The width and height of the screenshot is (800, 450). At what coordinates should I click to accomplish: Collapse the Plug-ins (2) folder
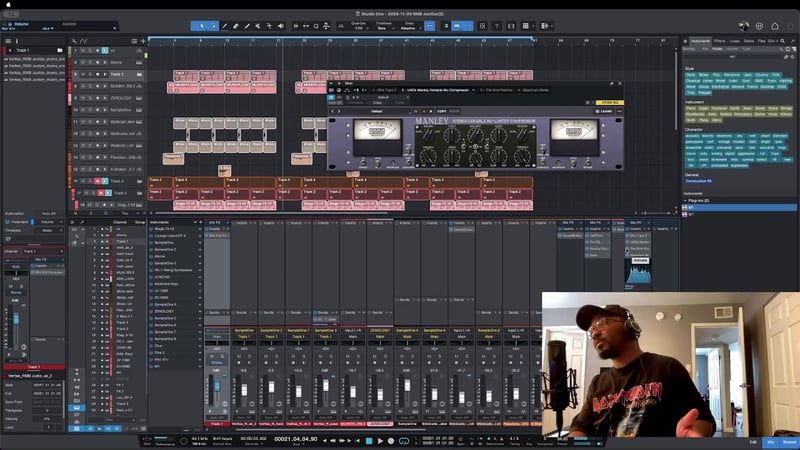[685, 201]
